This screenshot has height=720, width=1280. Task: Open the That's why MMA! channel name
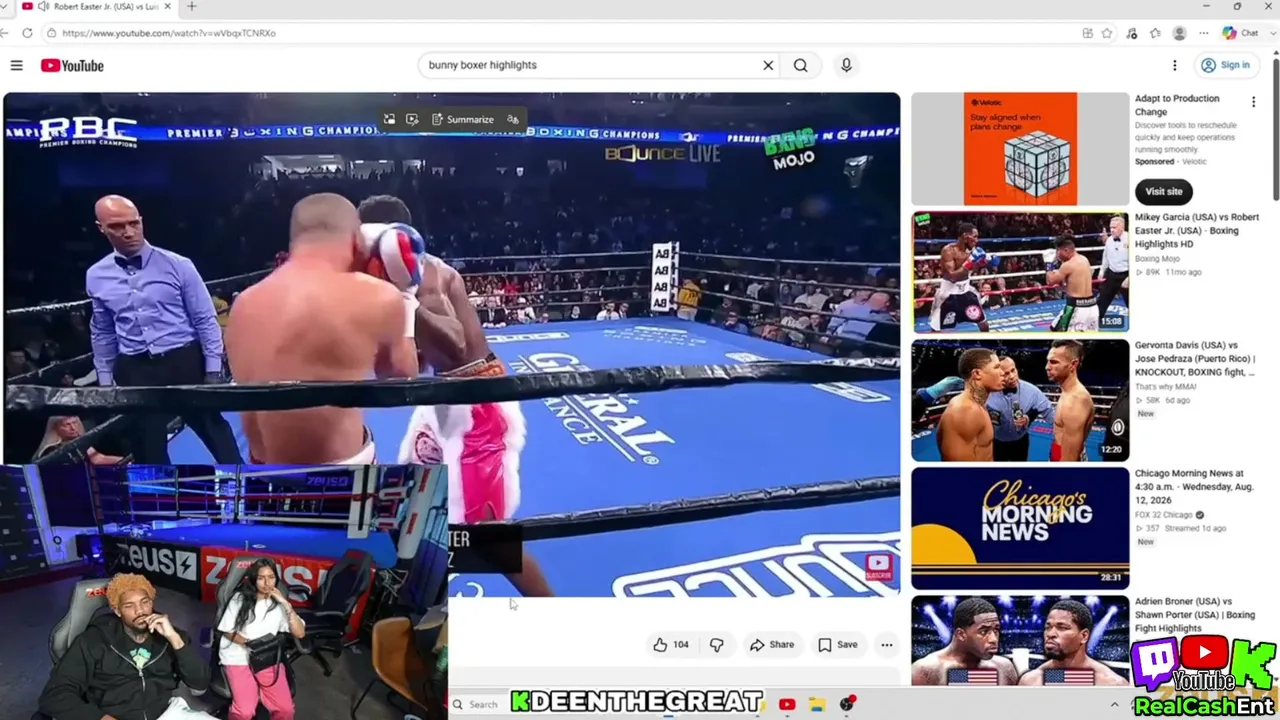click(1166, 387)
